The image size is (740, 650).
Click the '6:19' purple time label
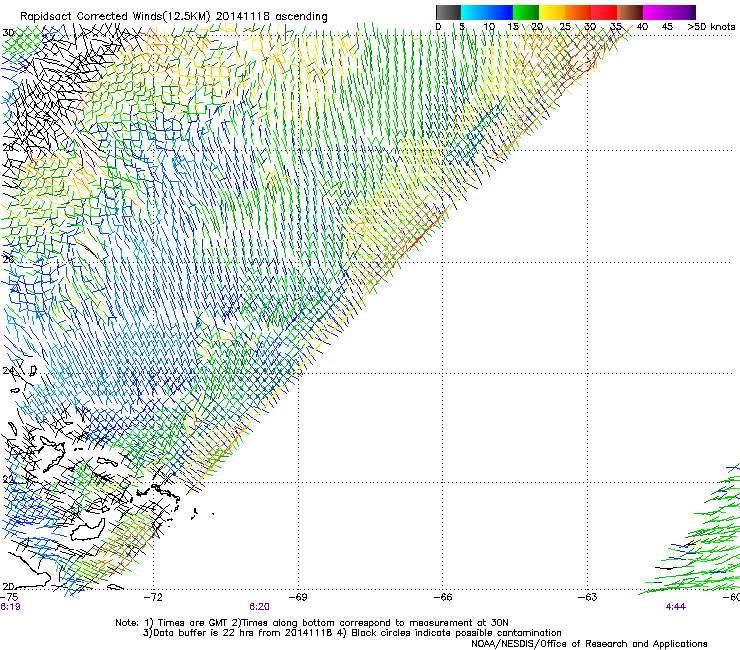click(x=10, y=607)
